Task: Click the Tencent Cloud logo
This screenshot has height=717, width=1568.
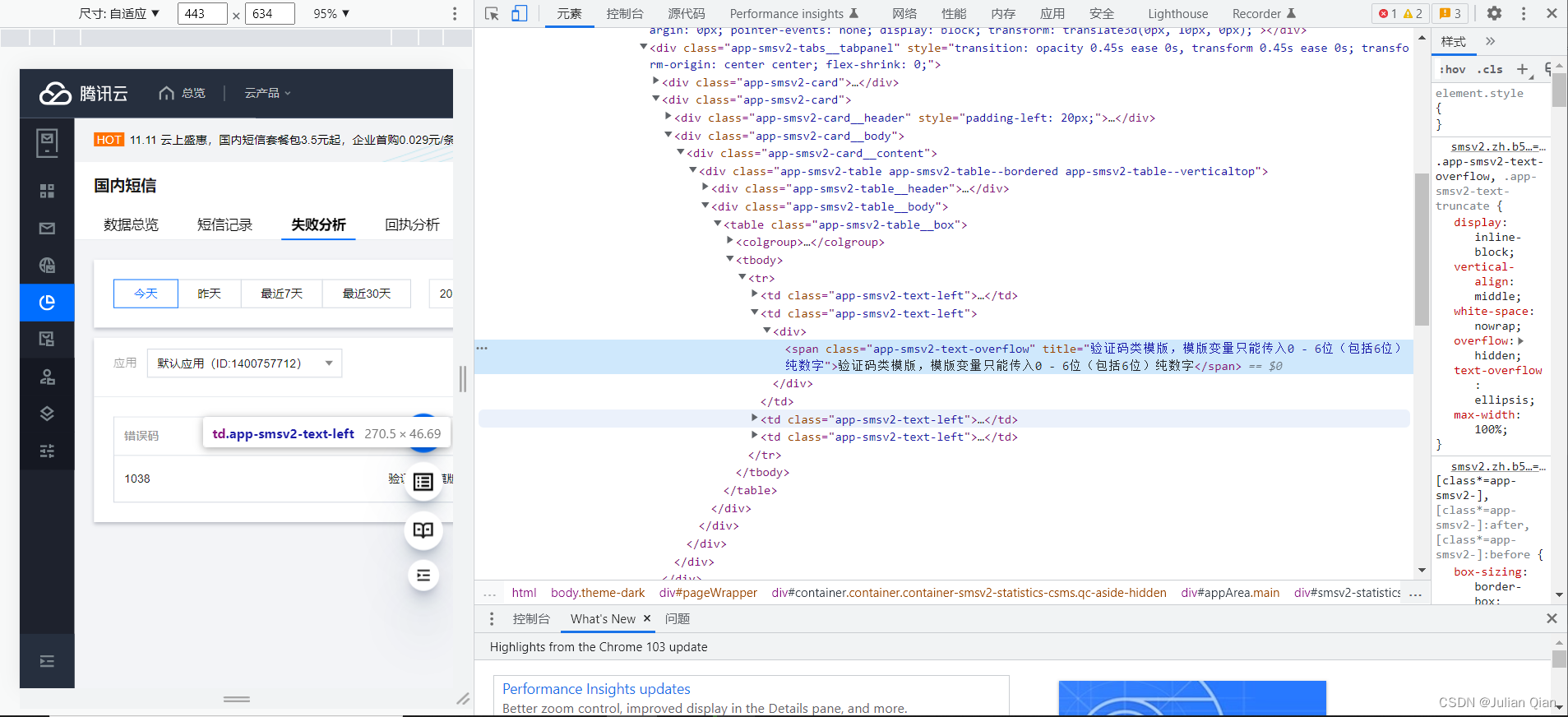Action: (84, 94)
